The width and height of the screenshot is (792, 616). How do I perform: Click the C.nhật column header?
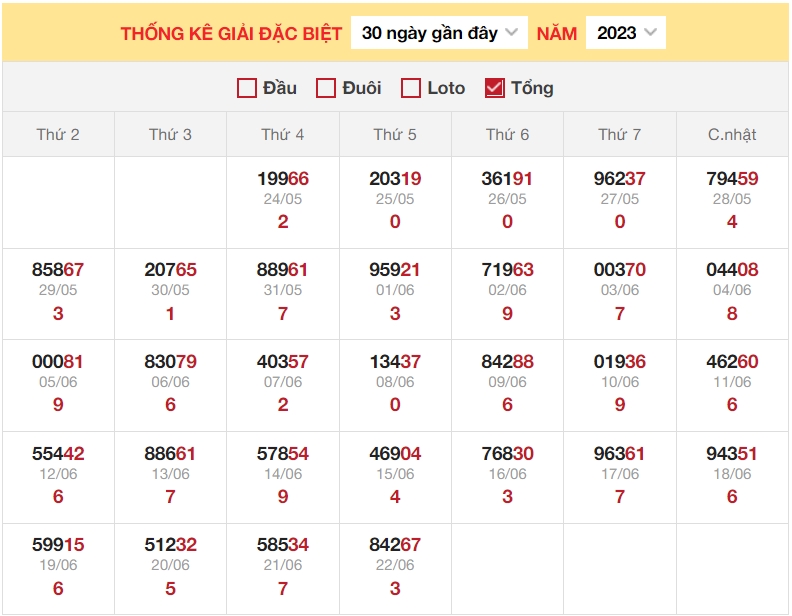pos(732,134)
